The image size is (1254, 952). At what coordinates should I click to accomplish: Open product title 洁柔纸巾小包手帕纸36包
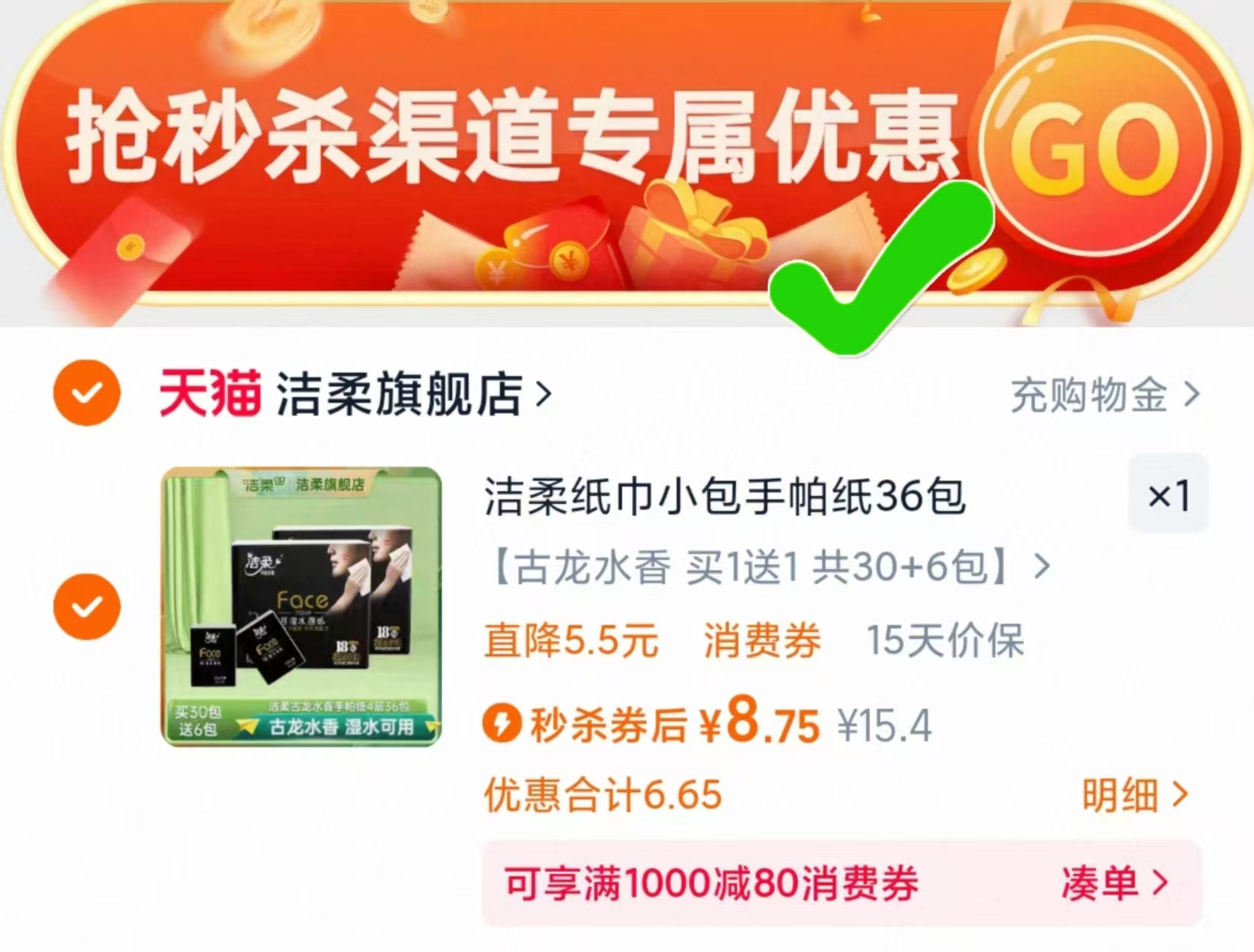point(725,496)
